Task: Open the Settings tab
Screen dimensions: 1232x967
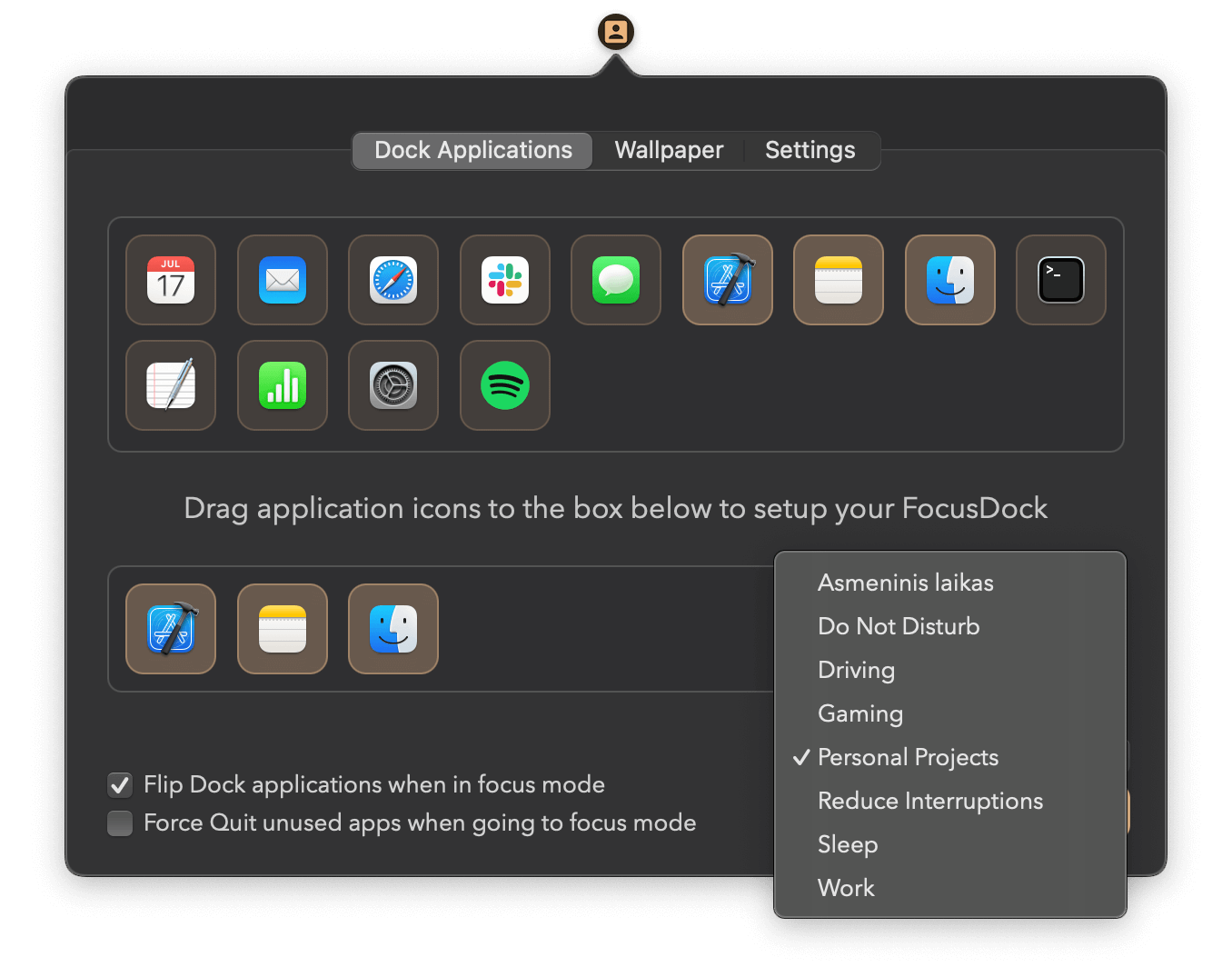Action: click(810, 150)
